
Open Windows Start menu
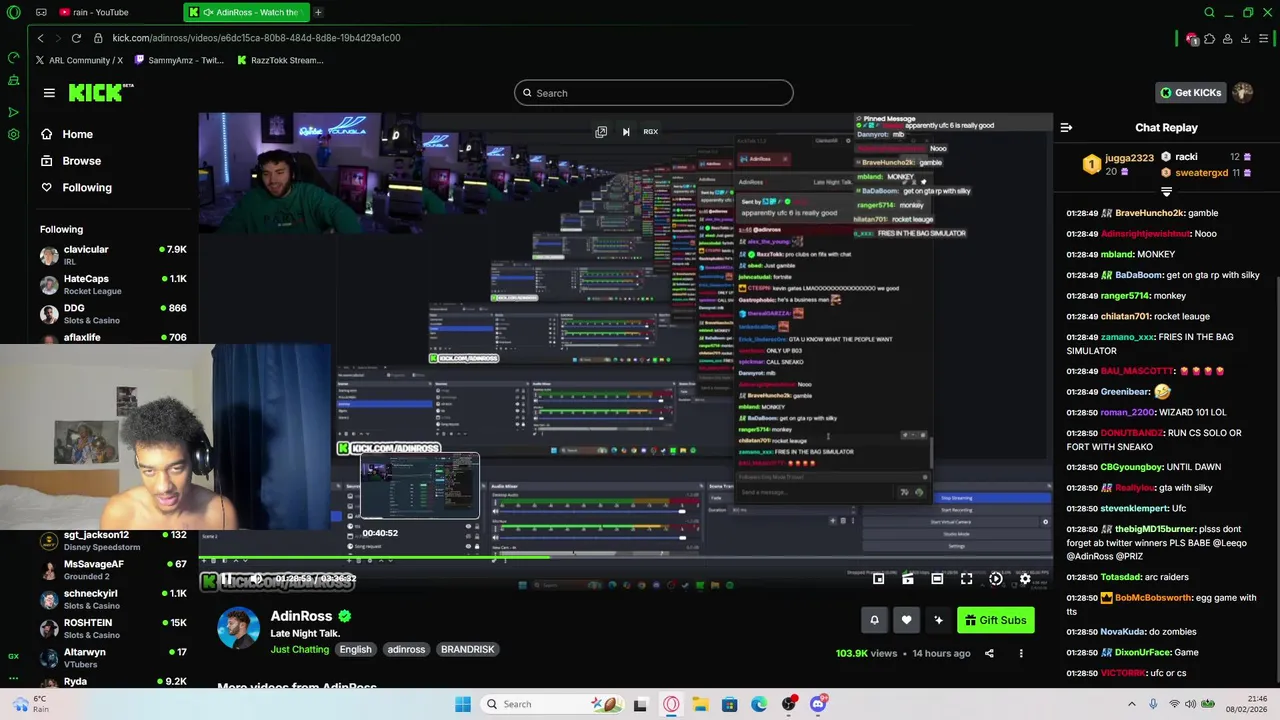(462, 704)
